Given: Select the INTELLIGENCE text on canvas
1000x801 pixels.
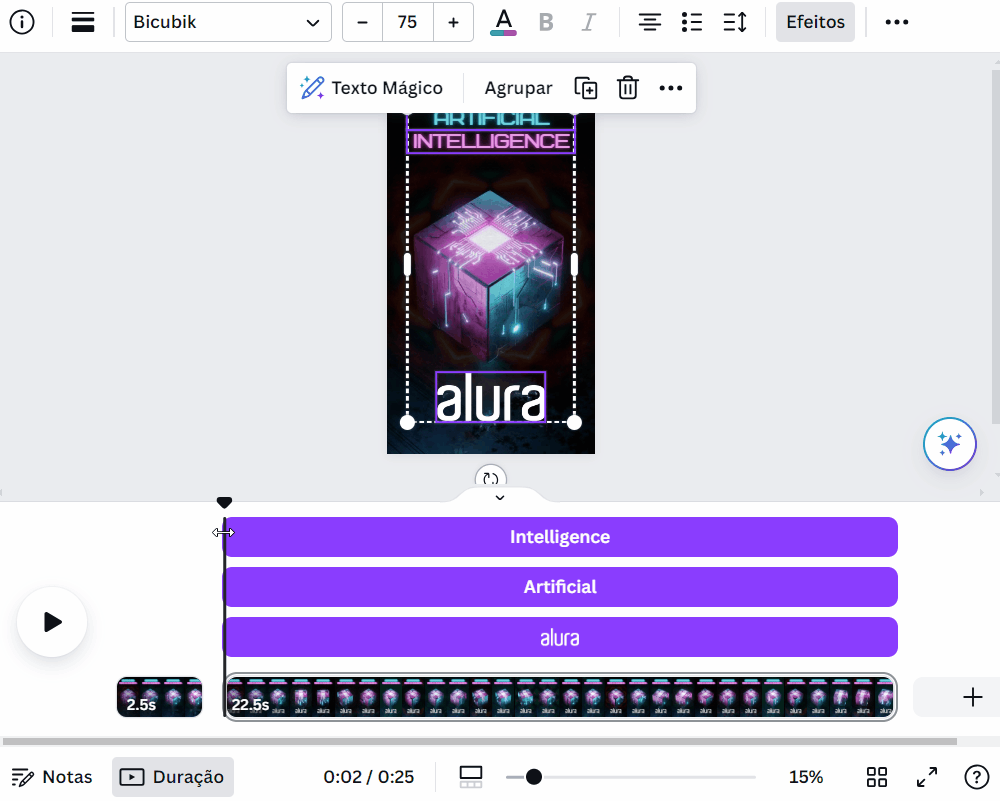Looking at the screenshot, I should coord(491,142).
